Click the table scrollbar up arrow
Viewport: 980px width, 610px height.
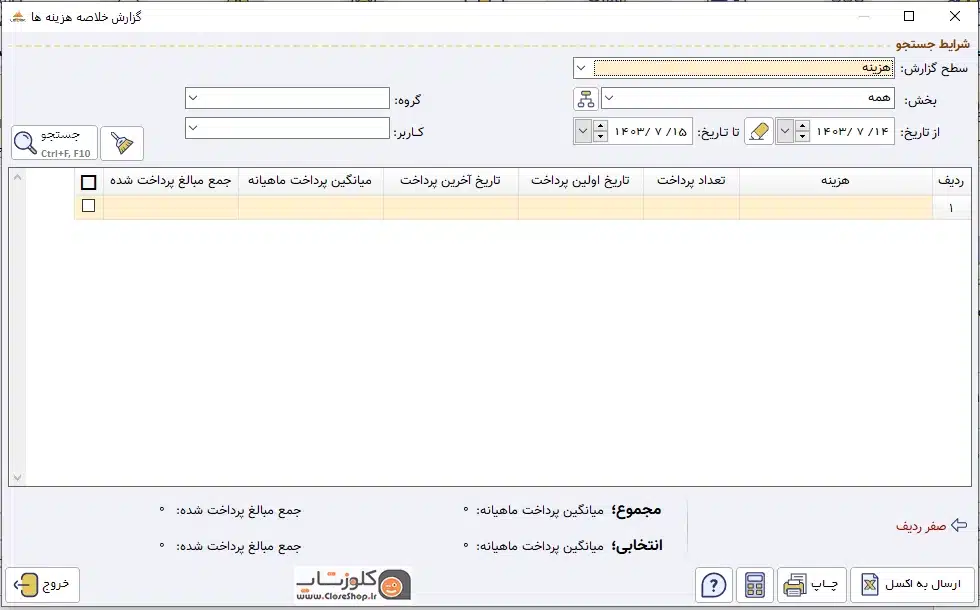(x=18, y=178)
